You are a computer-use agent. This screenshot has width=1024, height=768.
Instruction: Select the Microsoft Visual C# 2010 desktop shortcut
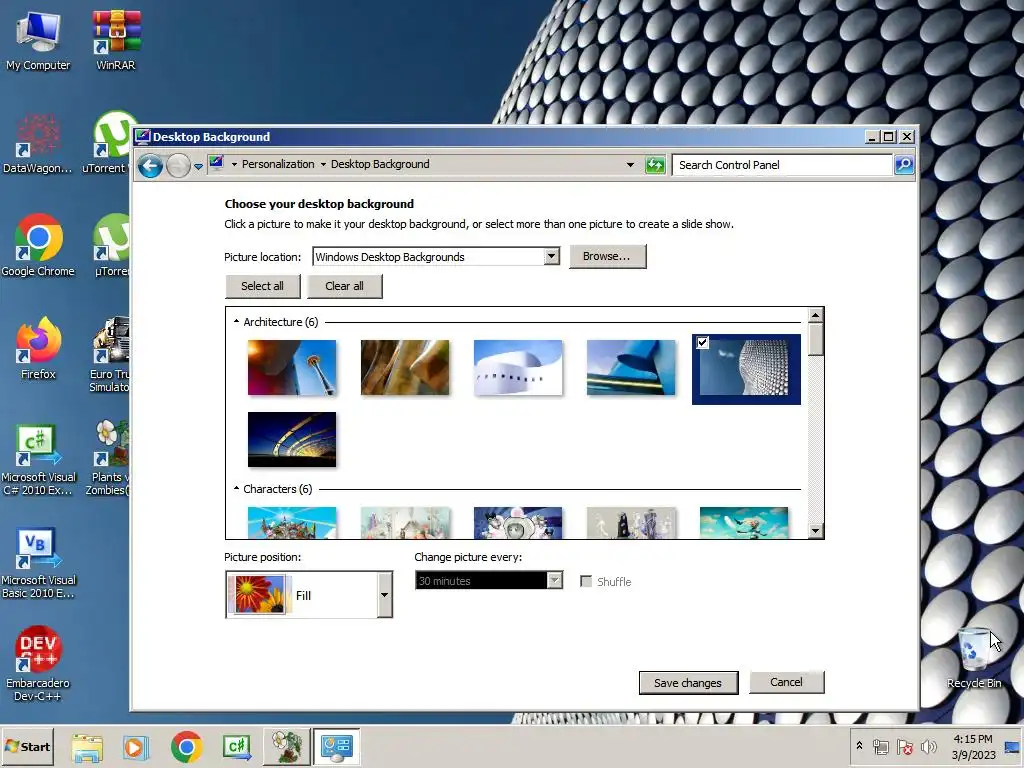pyautogui.click(x=38, y=460)
